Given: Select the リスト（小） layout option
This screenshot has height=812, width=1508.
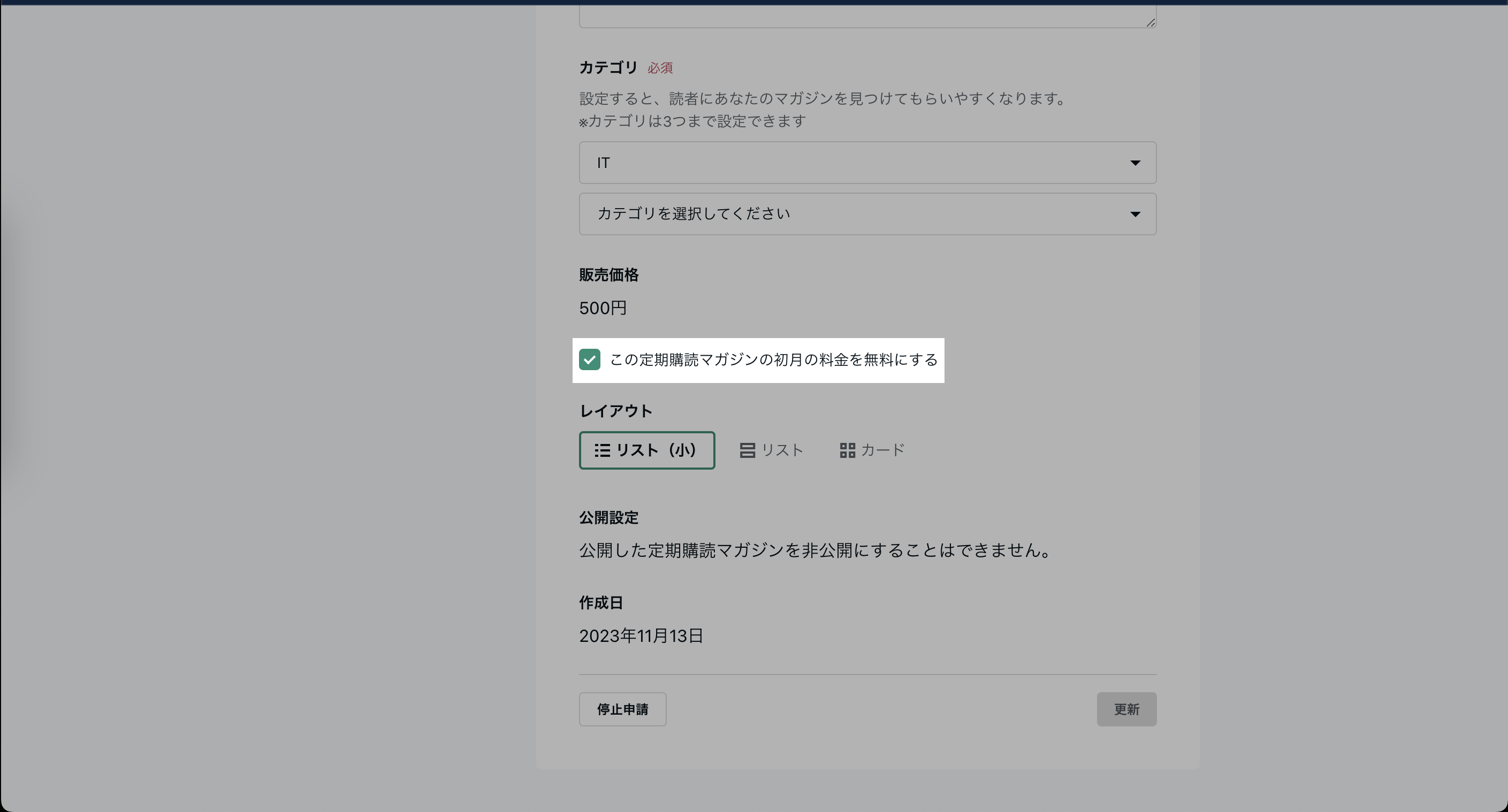Looking at the screenshot, I should pyautogui.click(x=647, y=450).
